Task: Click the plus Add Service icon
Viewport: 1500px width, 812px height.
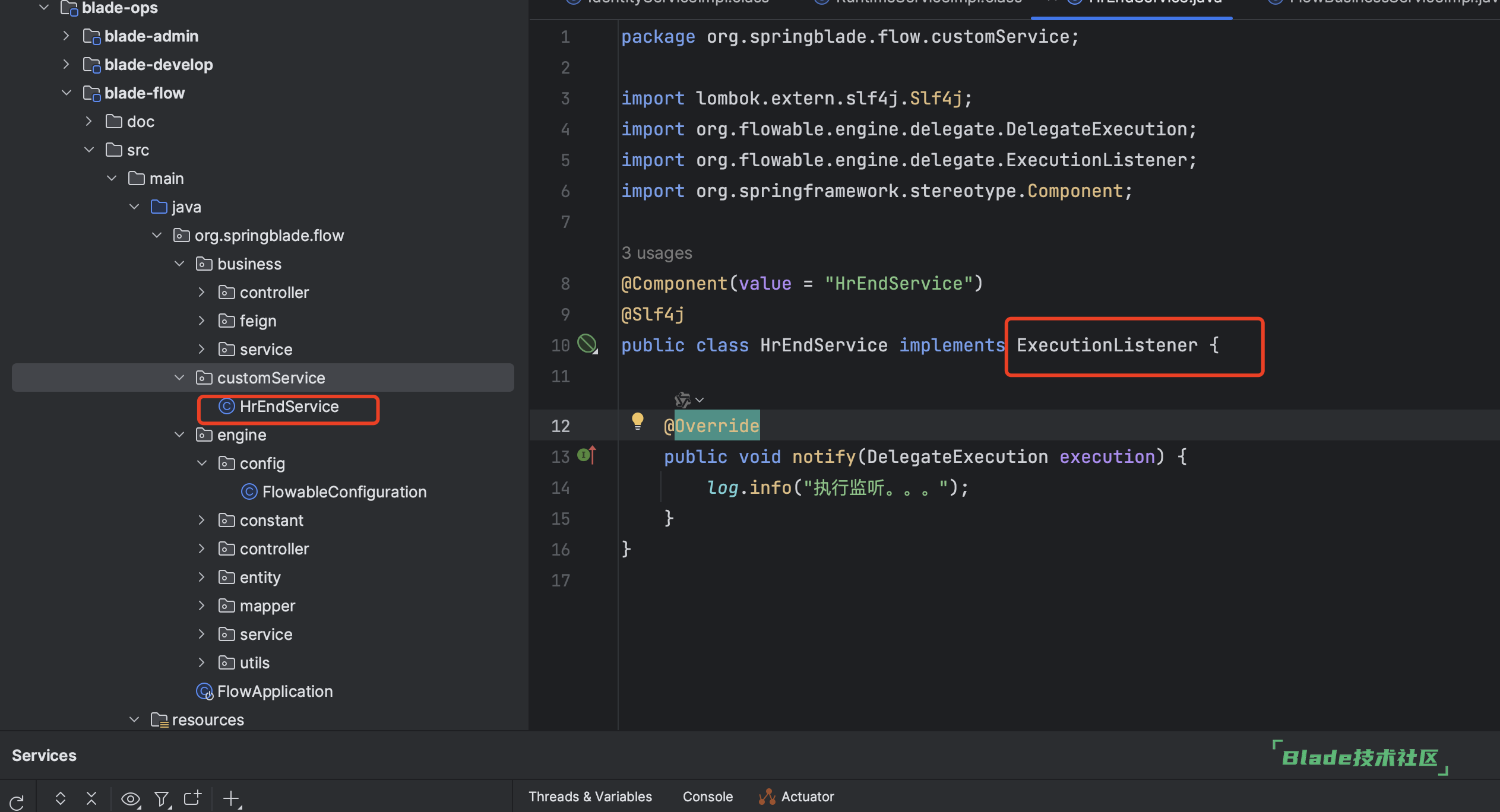Action: point(232,799)
